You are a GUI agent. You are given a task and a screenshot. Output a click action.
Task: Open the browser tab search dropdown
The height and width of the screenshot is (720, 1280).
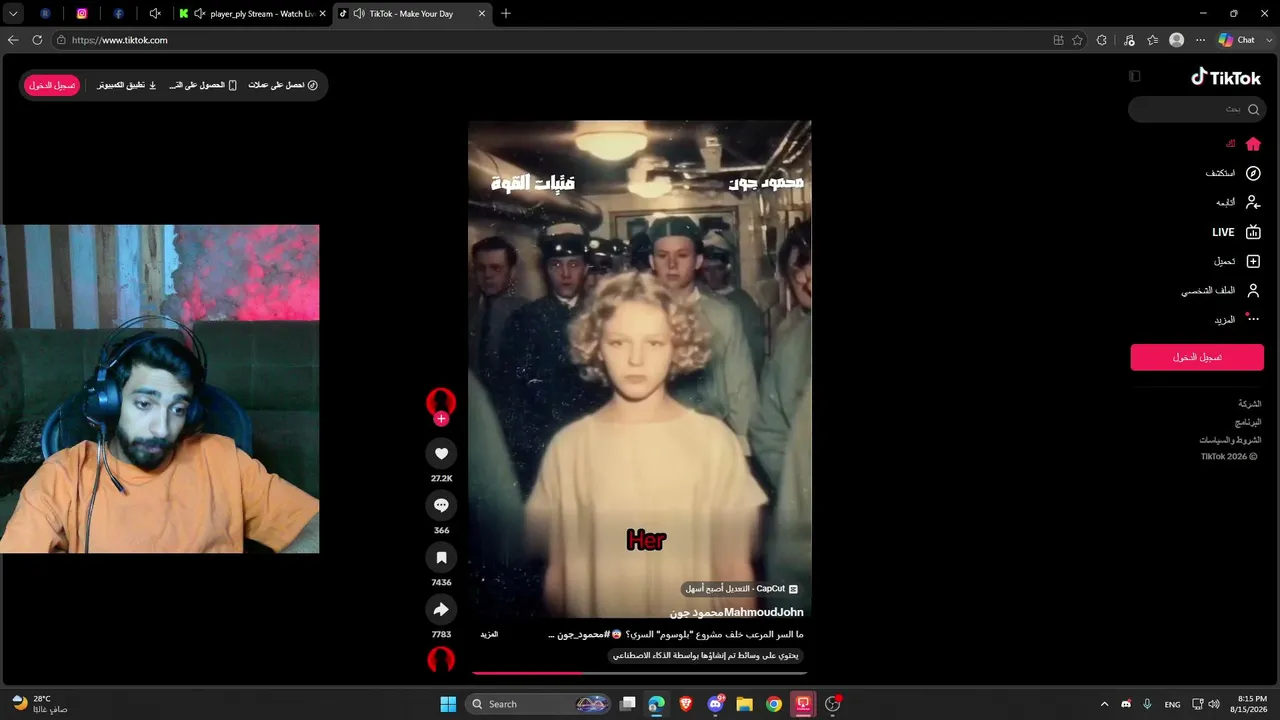(x=13, y=14)
